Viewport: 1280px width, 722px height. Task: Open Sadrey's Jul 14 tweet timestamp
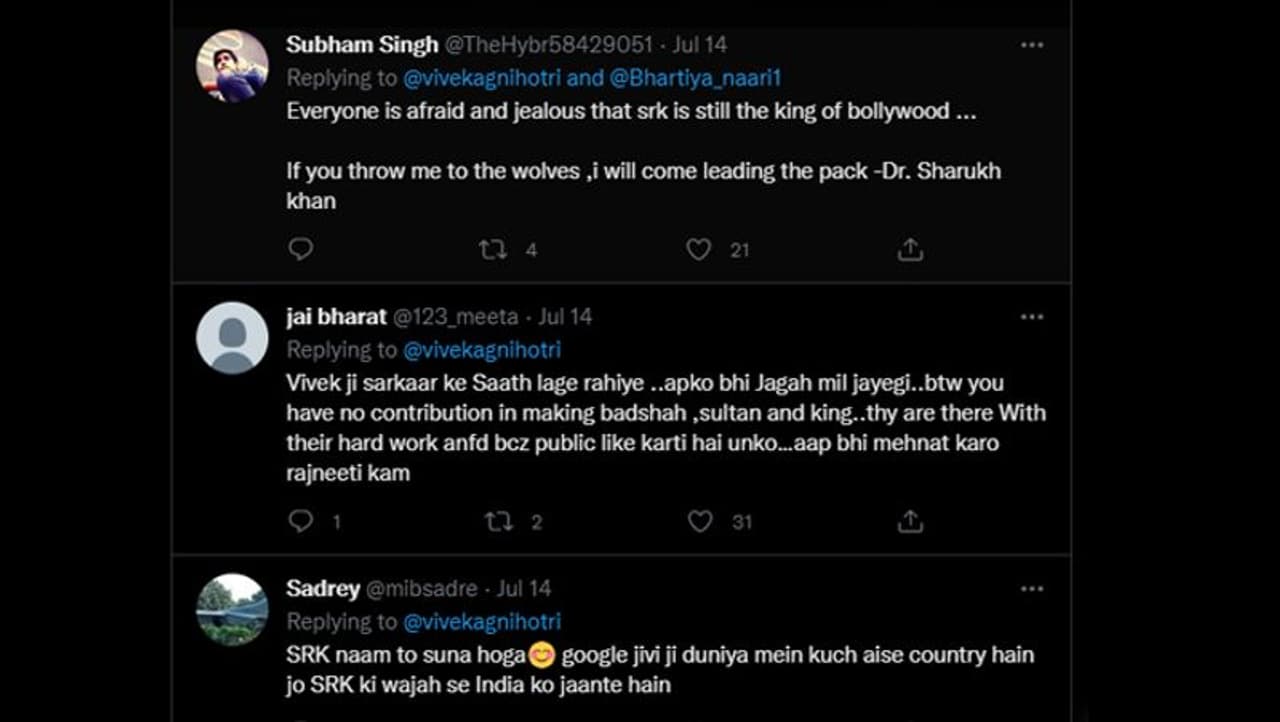523,589
